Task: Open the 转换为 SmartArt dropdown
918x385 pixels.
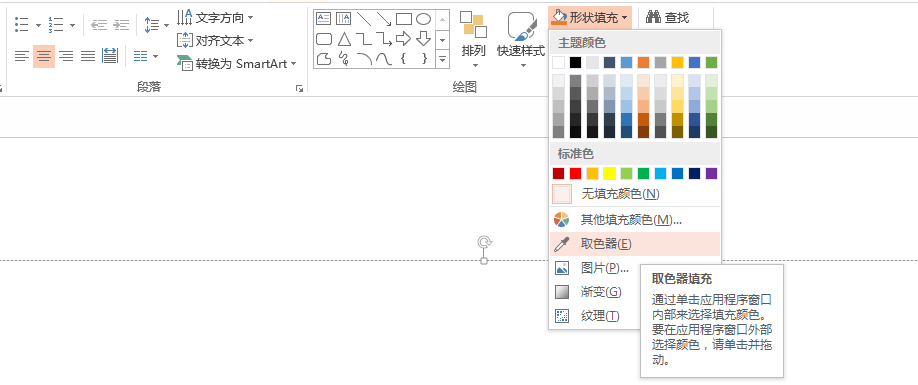Action: [x=236, y=63]
